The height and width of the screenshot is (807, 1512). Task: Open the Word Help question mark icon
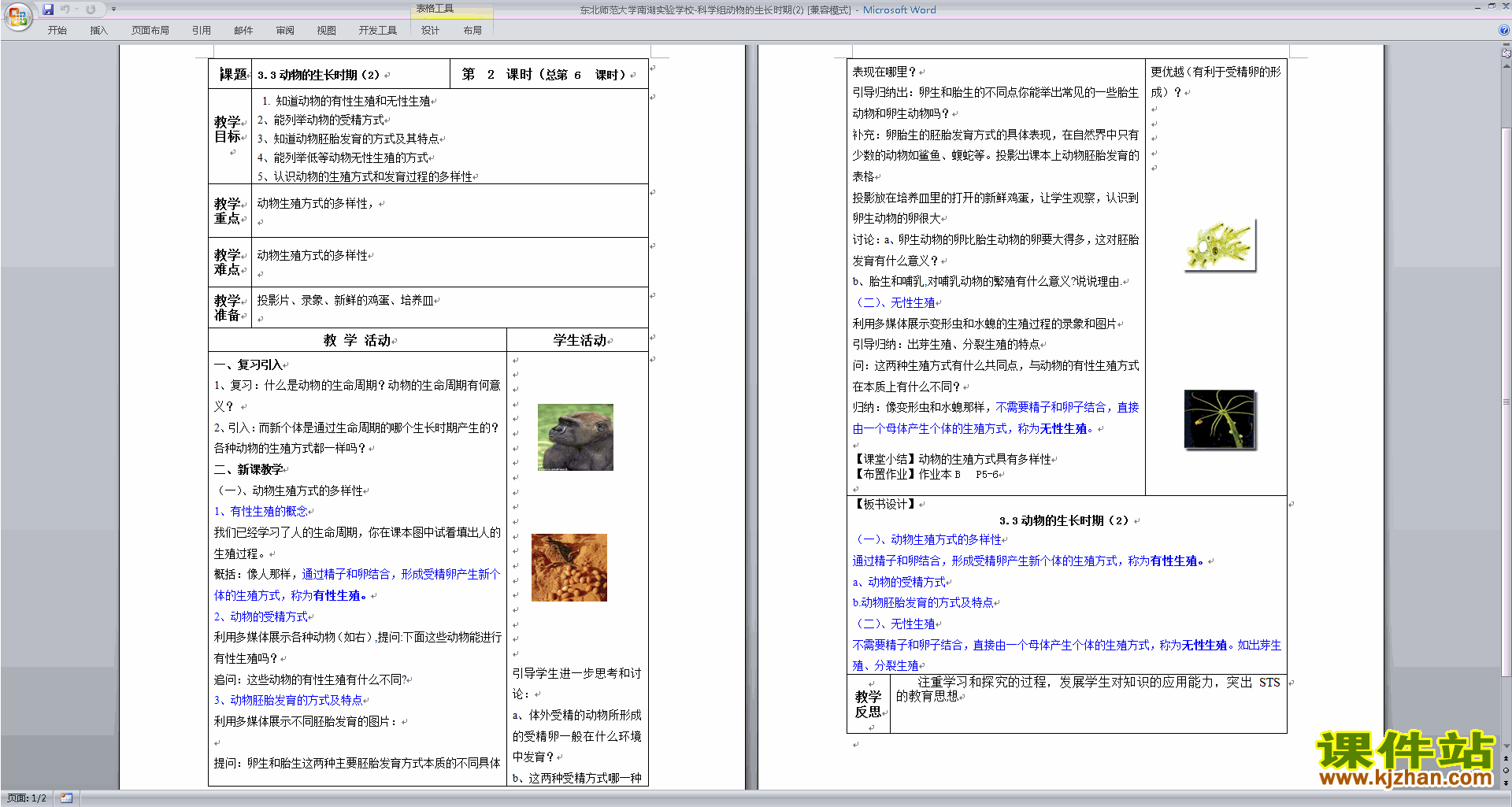click(1504, 30)
